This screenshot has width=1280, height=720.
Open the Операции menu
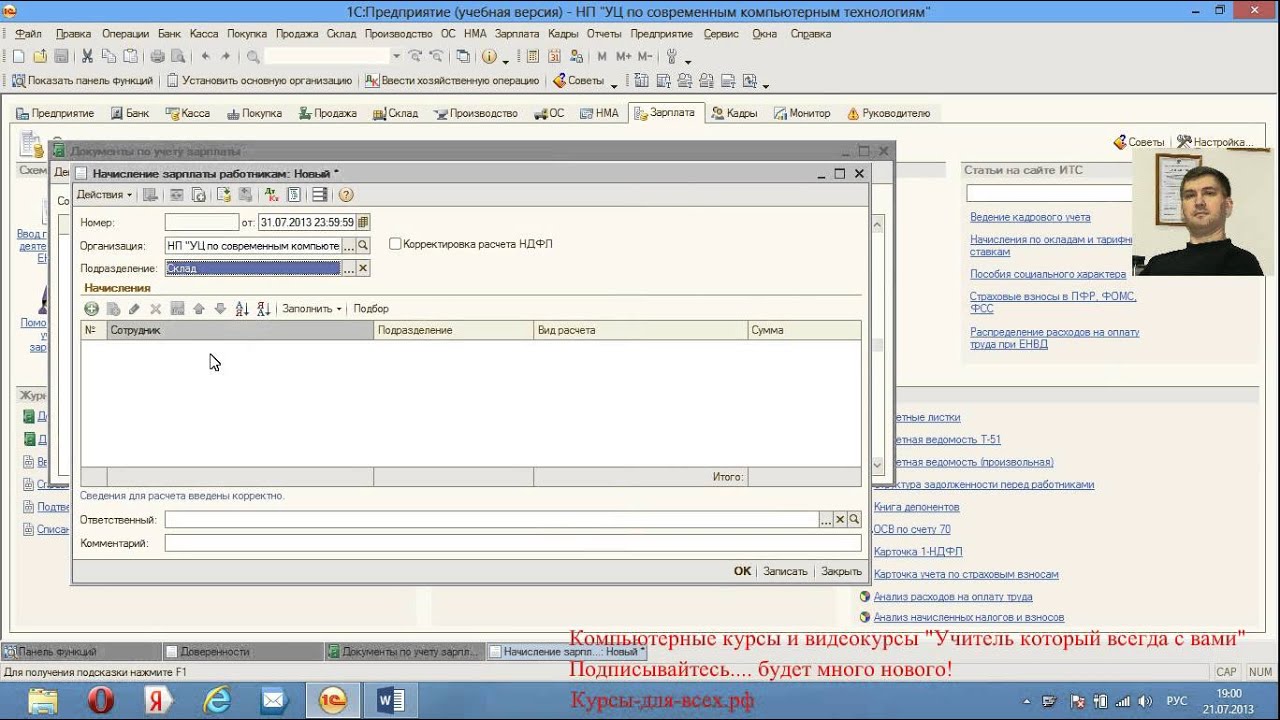[x=125, y=34]
